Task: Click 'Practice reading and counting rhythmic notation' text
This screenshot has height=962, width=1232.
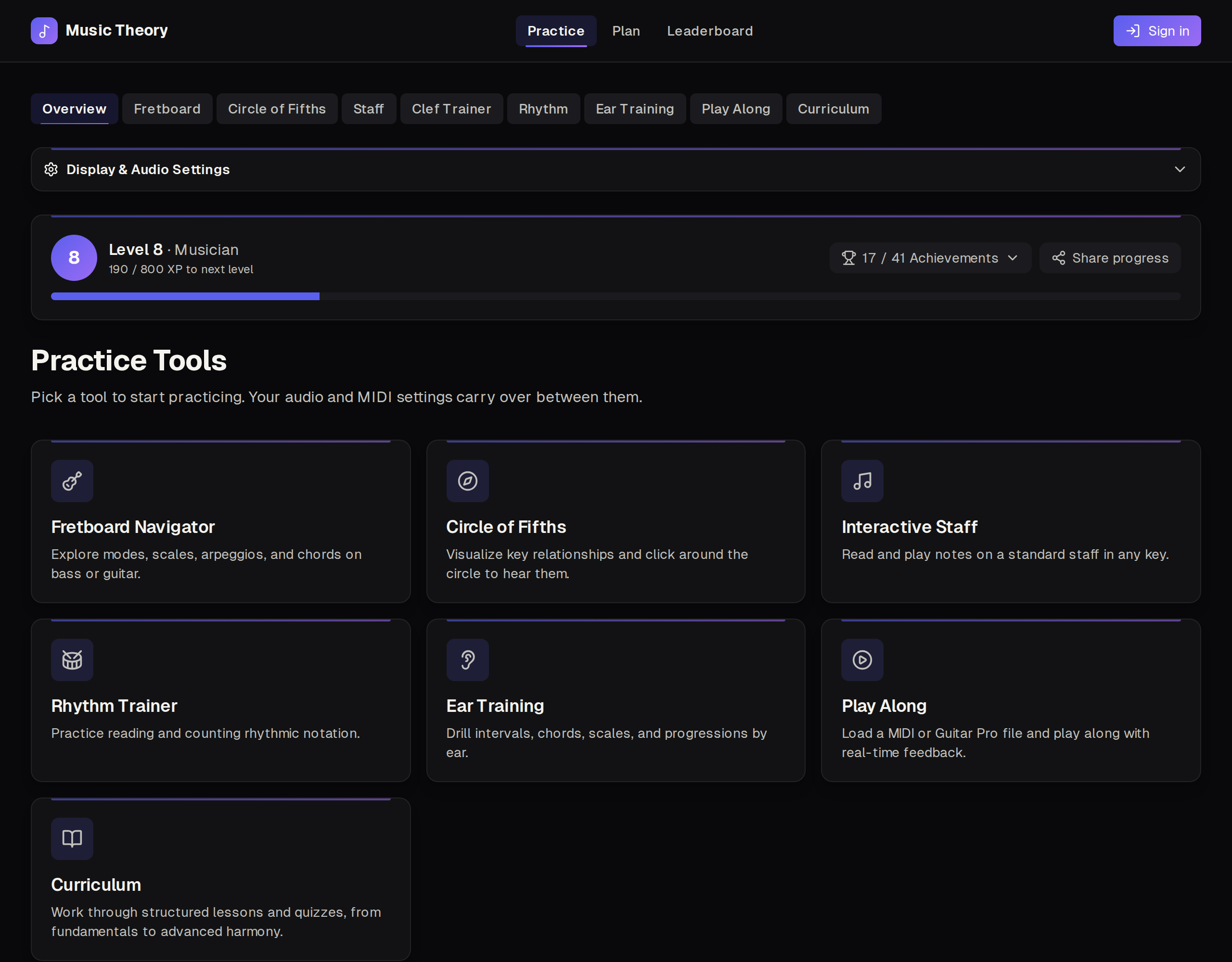Action: 205,733
